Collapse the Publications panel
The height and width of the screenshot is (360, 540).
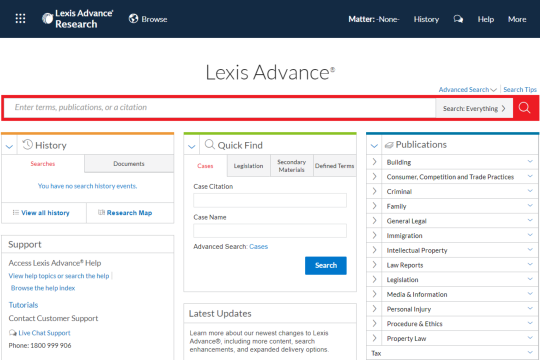374,146
